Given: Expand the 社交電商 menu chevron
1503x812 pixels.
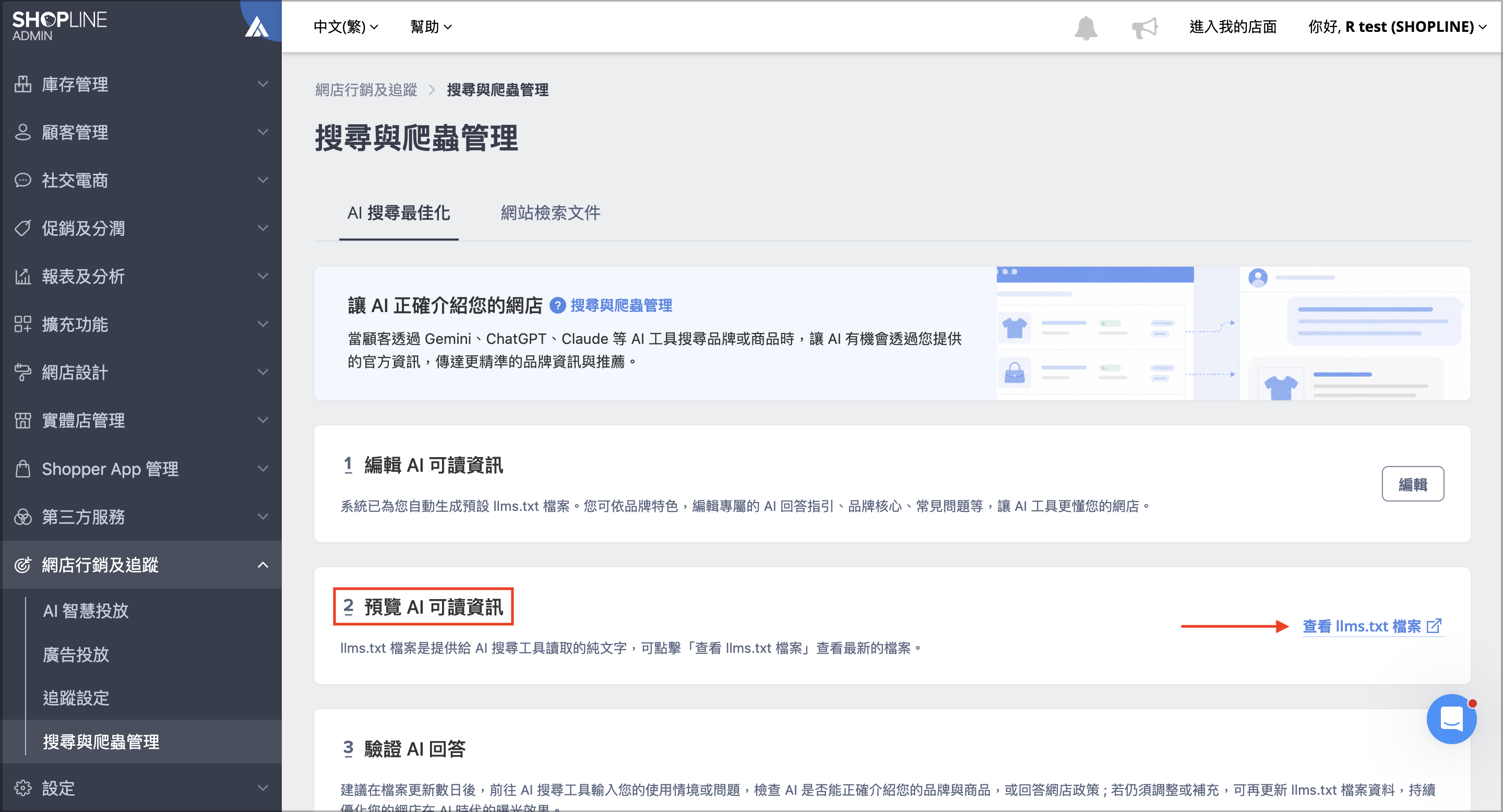Looking at the screenshot, I should point(263,180).
